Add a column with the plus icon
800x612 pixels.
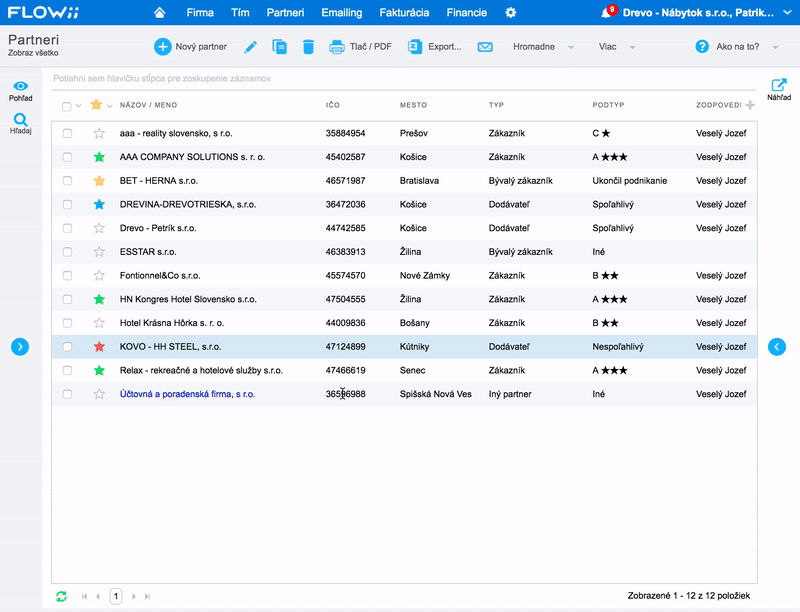click(x=750, y=105)
